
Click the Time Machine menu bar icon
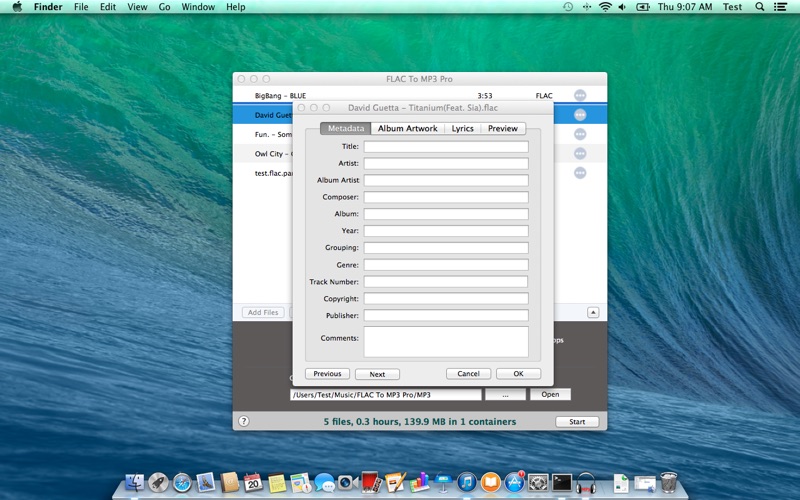[568, 7]
